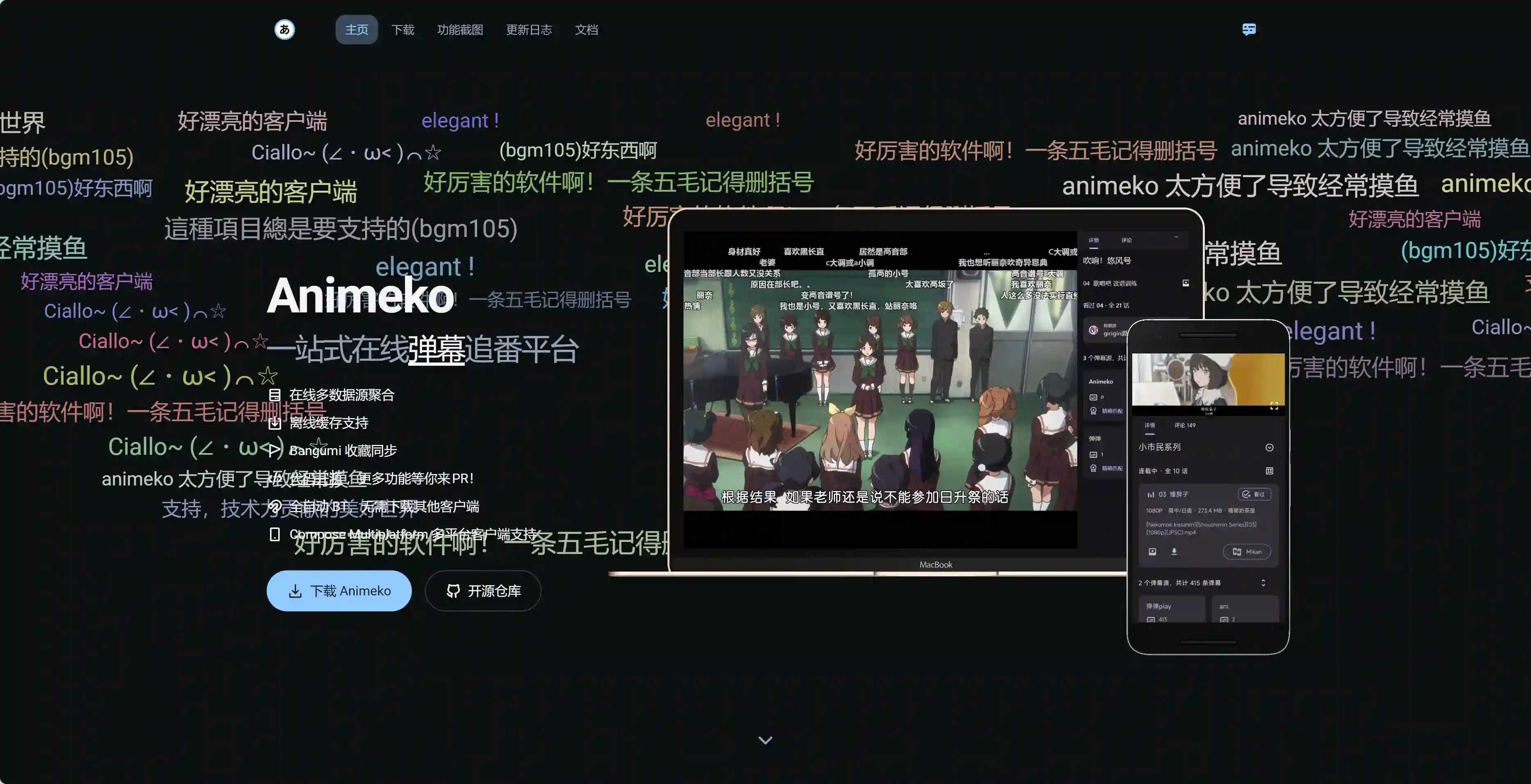1531x784 pixels.
Task: Open the 开源仓库 GitHub button
Action: [482, 590]
